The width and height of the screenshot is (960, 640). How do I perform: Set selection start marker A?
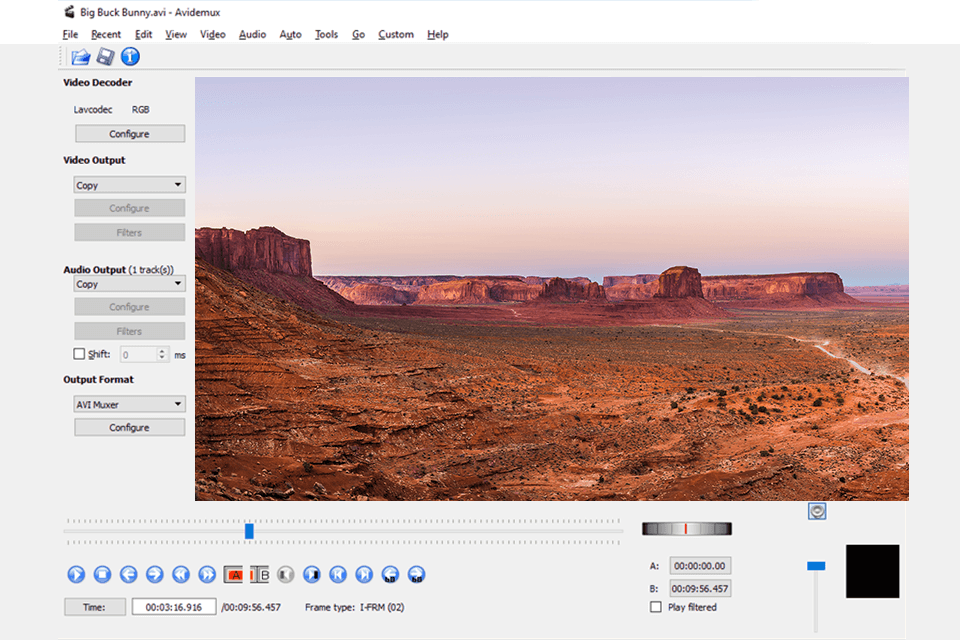pos(234,574)
